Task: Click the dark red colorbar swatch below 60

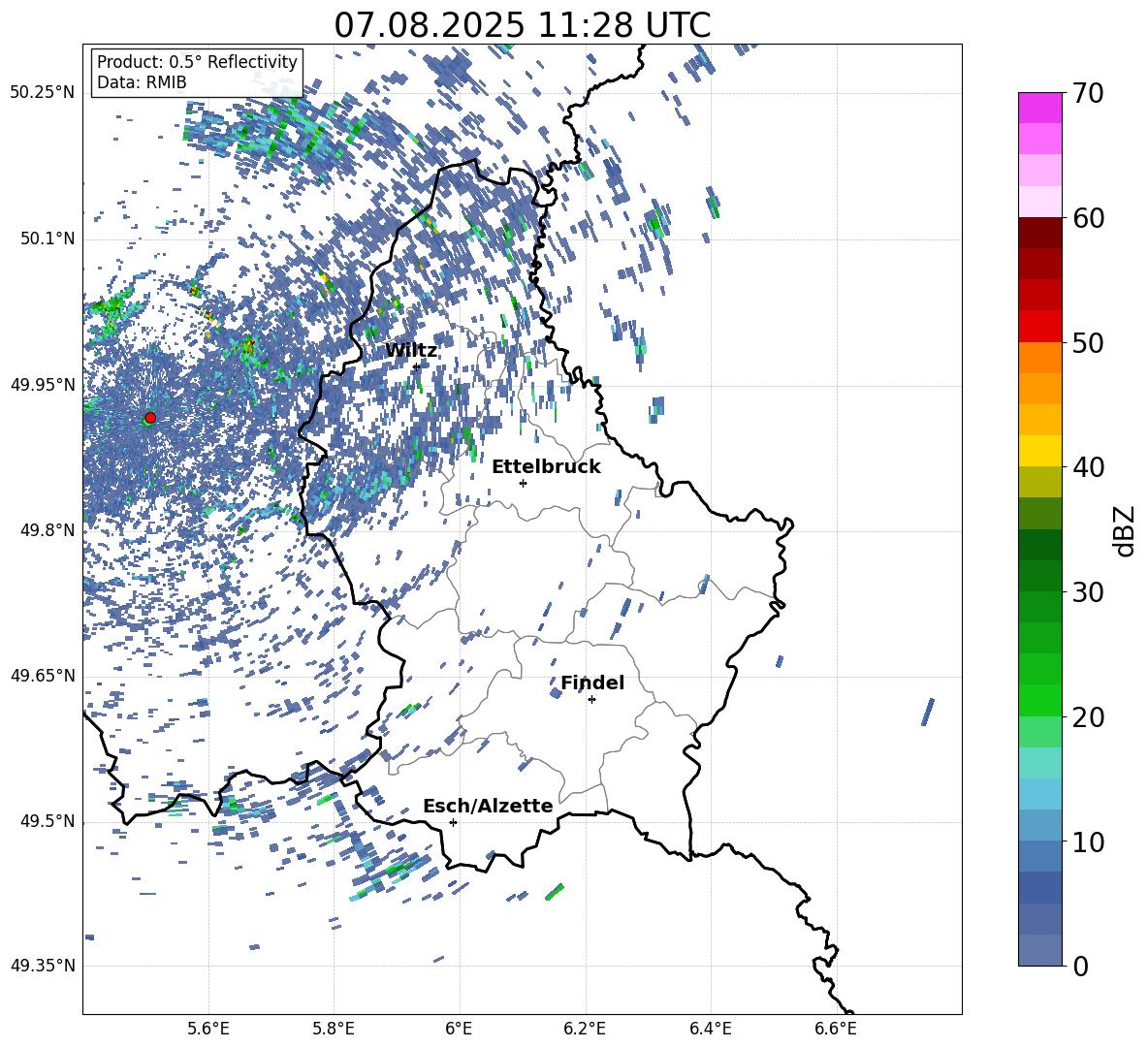Action: tap(1040, 233)
